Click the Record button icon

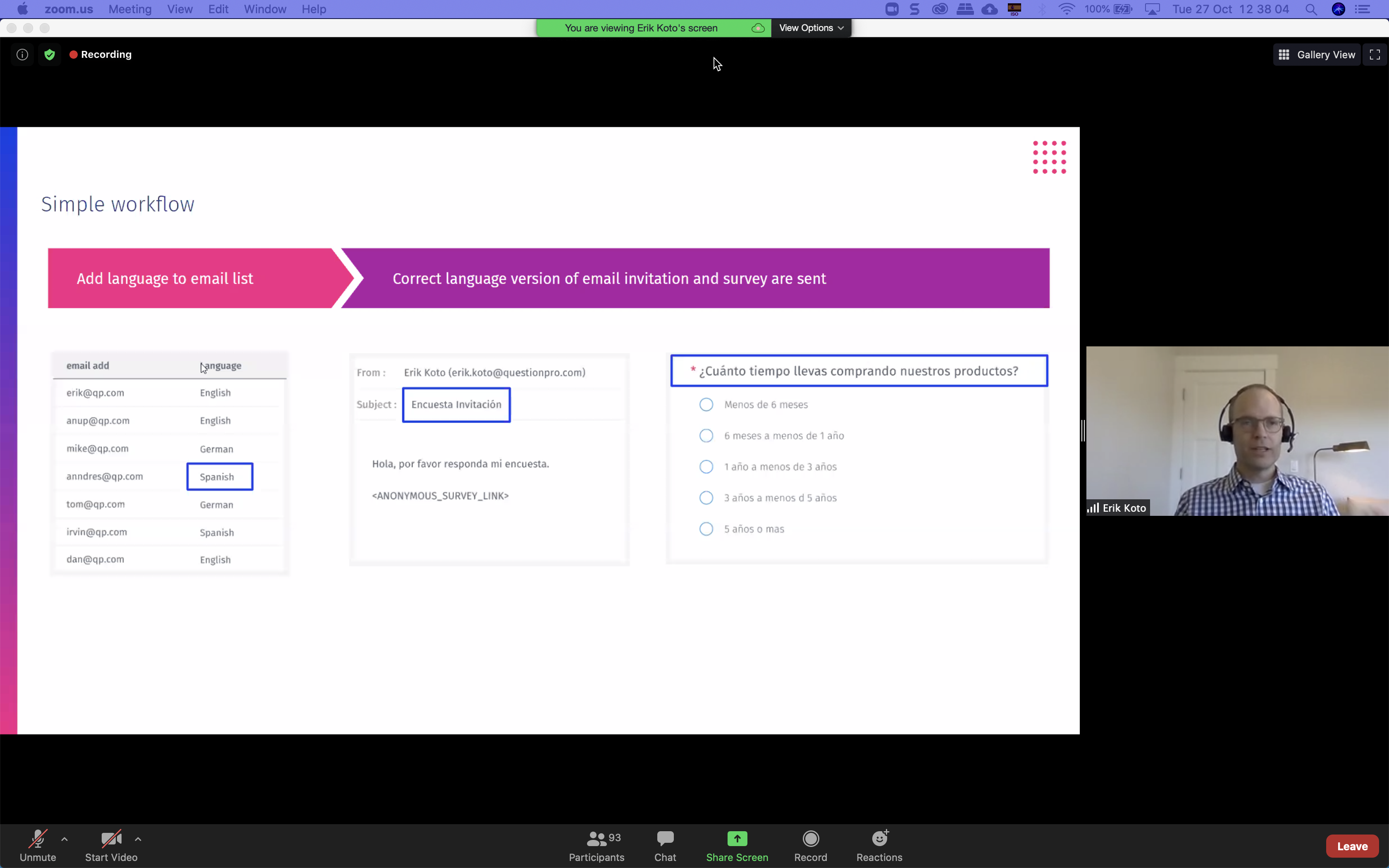[810, 839]
